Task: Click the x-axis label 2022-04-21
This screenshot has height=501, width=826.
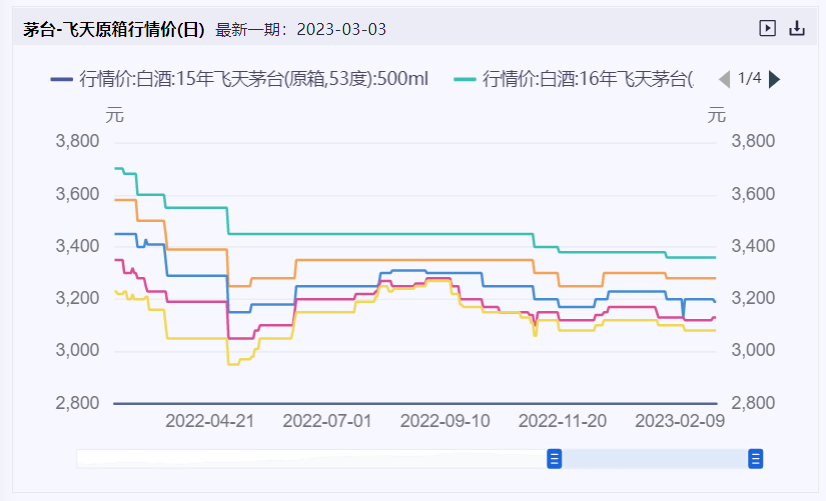Action: click(x=210, y=421)
